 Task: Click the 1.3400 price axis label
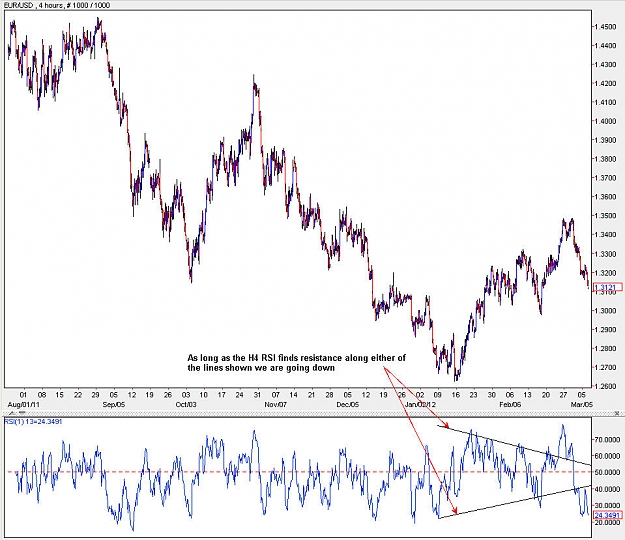[605, 235]
